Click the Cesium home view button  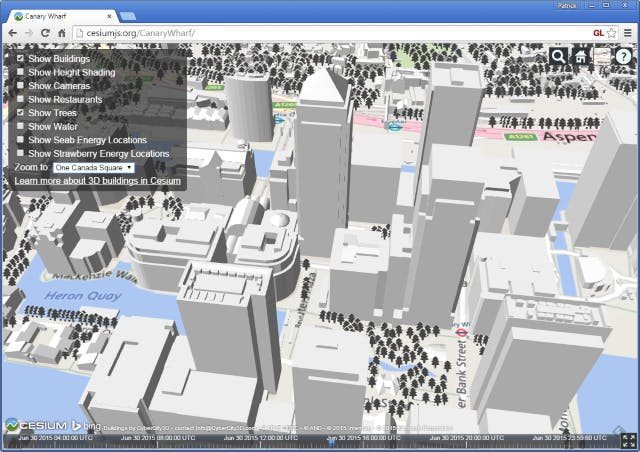(x=580, y=56)
